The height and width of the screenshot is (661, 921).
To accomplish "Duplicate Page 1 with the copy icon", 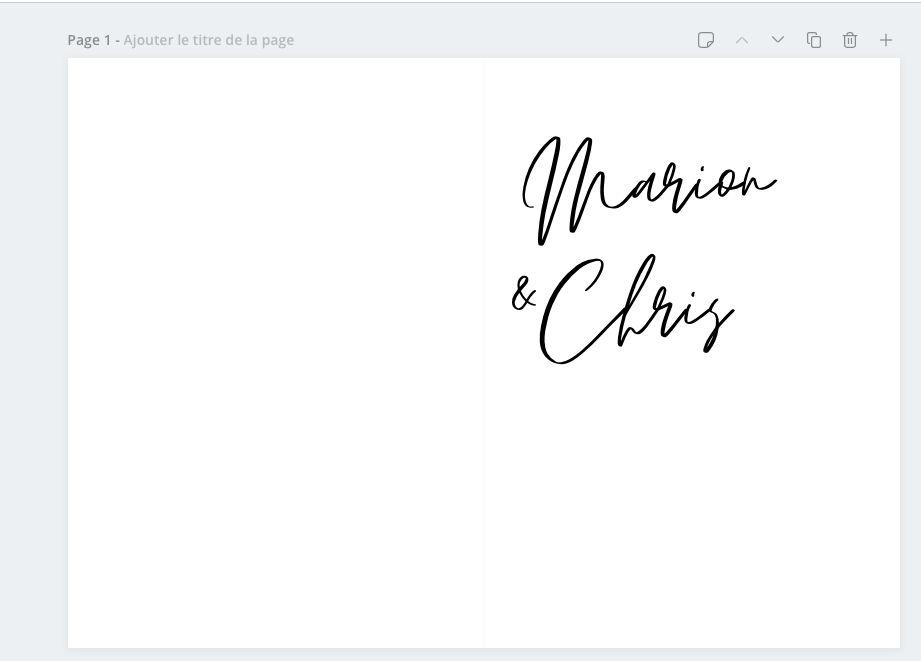I will click(814, 40).
